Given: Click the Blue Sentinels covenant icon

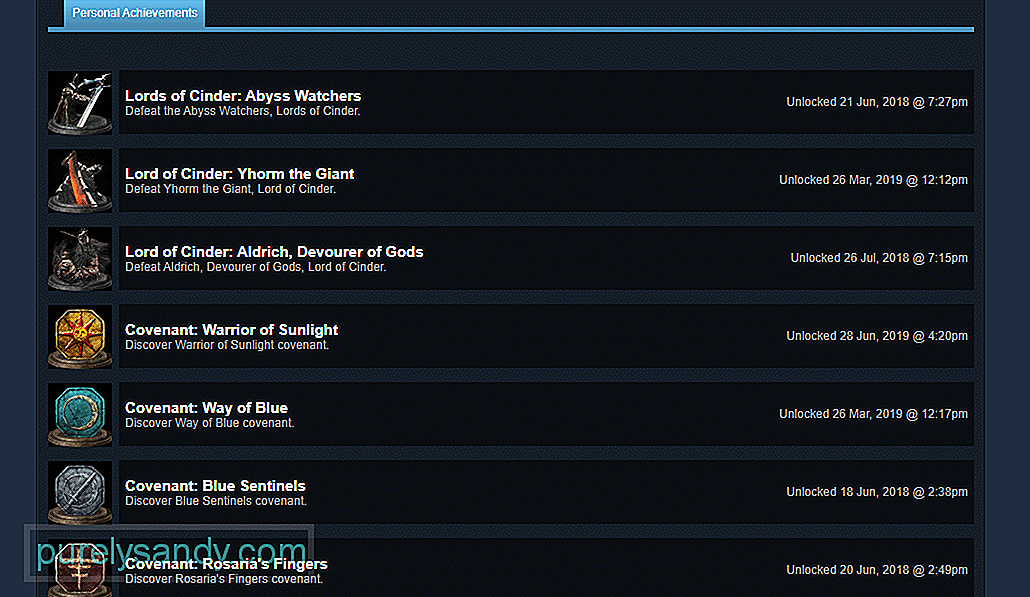Looking at the screenshot, I should [x=80, y=492].
